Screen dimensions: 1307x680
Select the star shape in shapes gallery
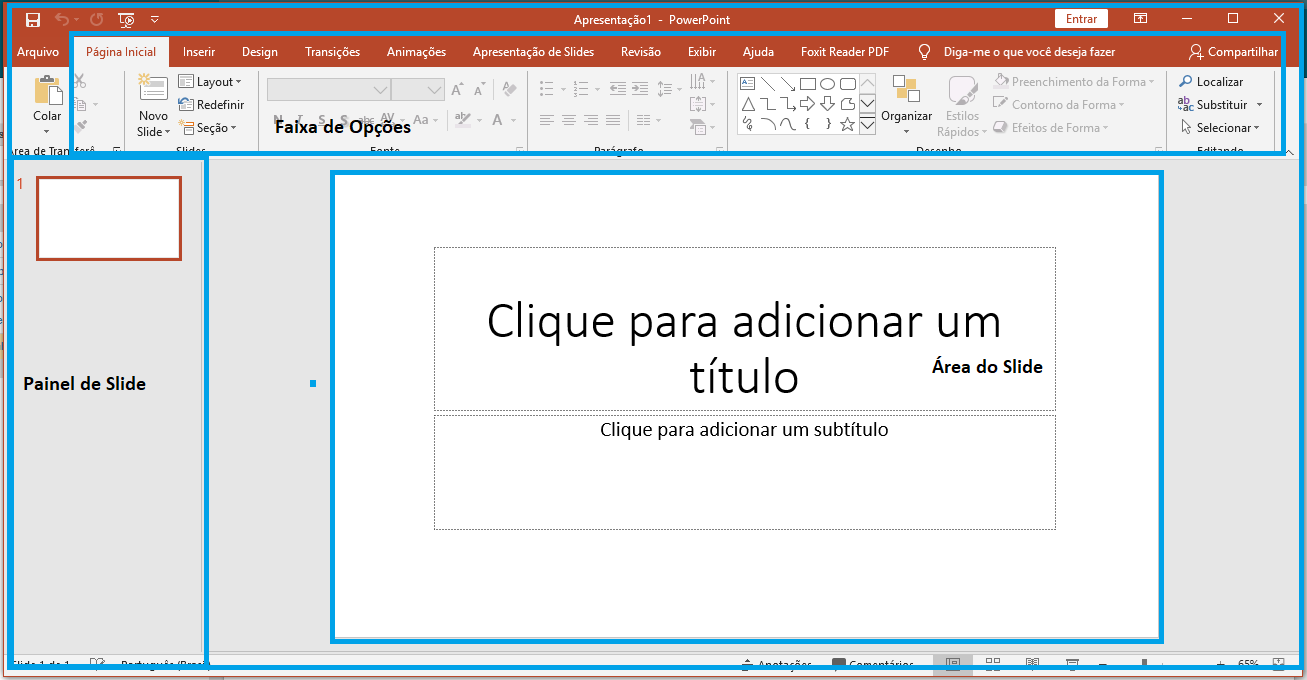847,125
